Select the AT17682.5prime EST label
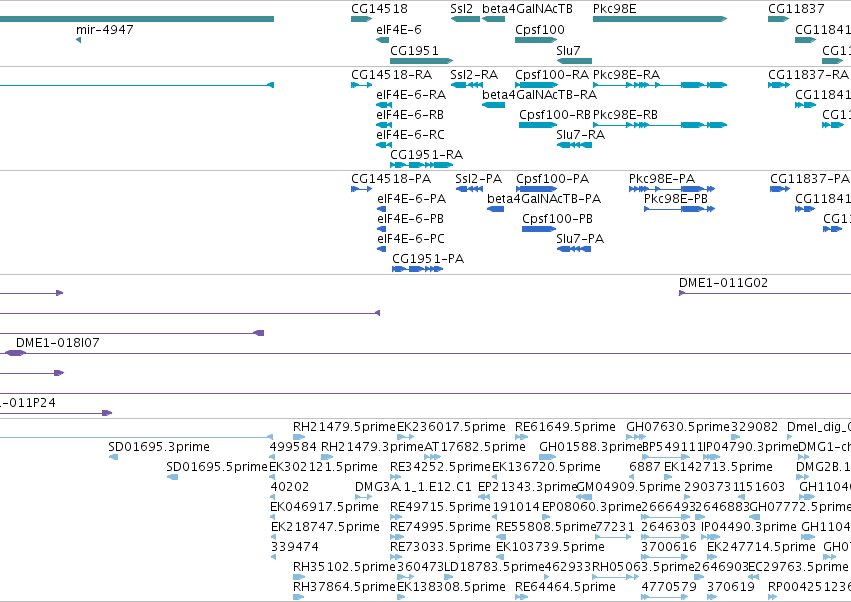The width and height of the screenshot is (851, 602). 475,447
